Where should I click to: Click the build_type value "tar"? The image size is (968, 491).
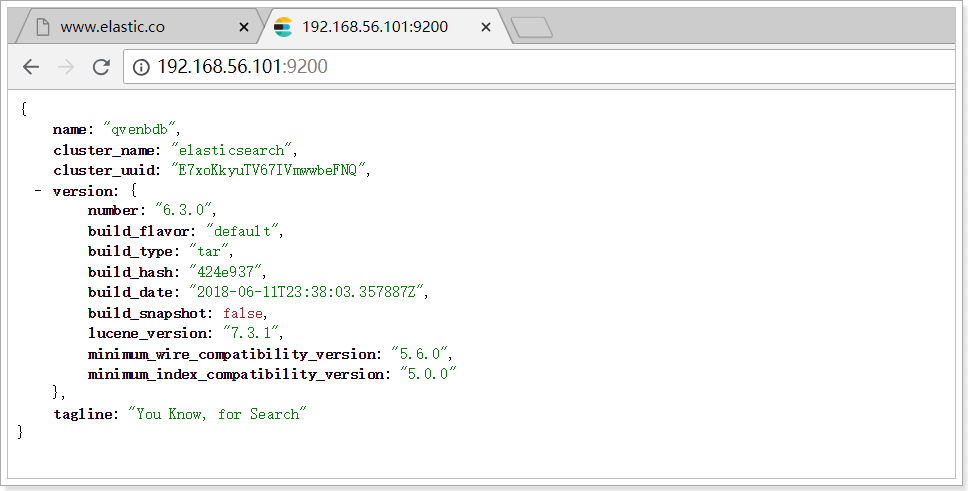(209, 251)
